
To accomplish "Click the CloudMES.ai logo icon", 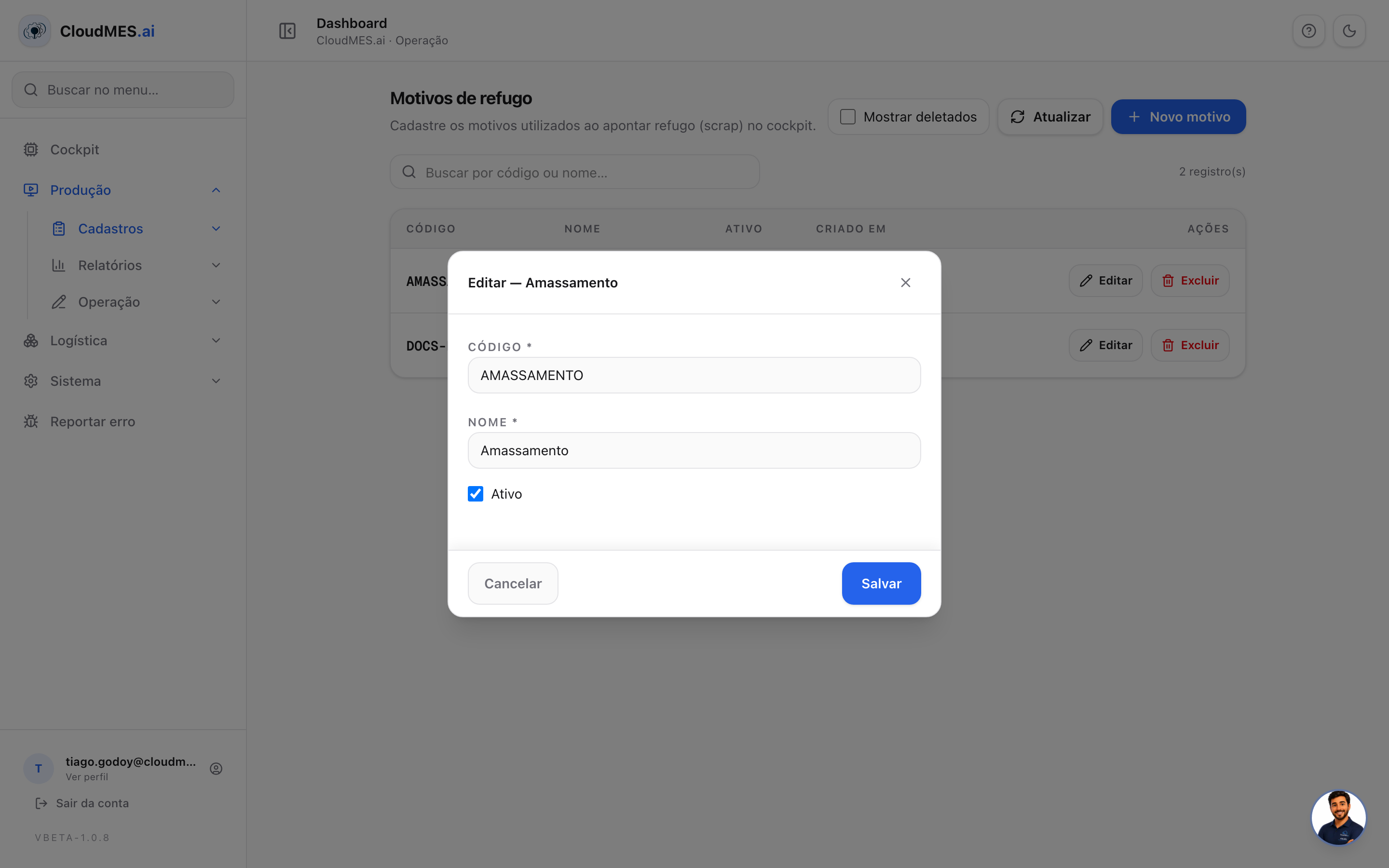I will tap(35, 31).
